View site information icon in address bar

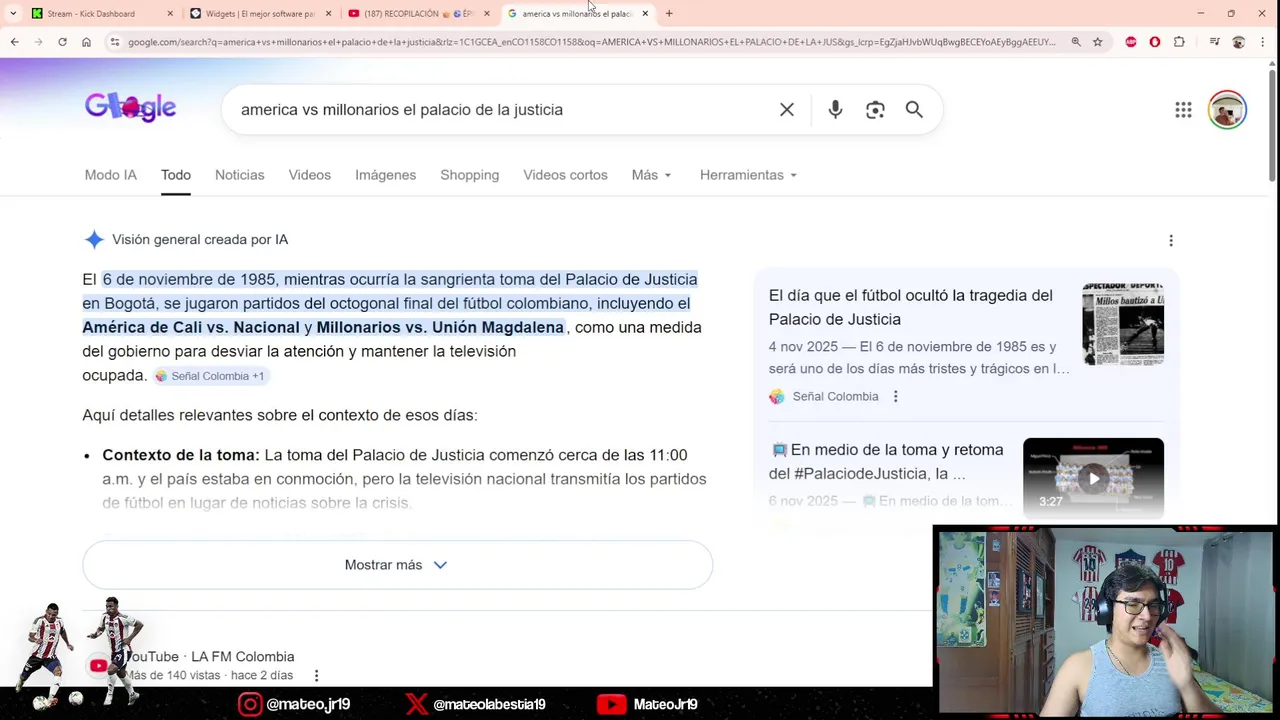tap(115, 42)
